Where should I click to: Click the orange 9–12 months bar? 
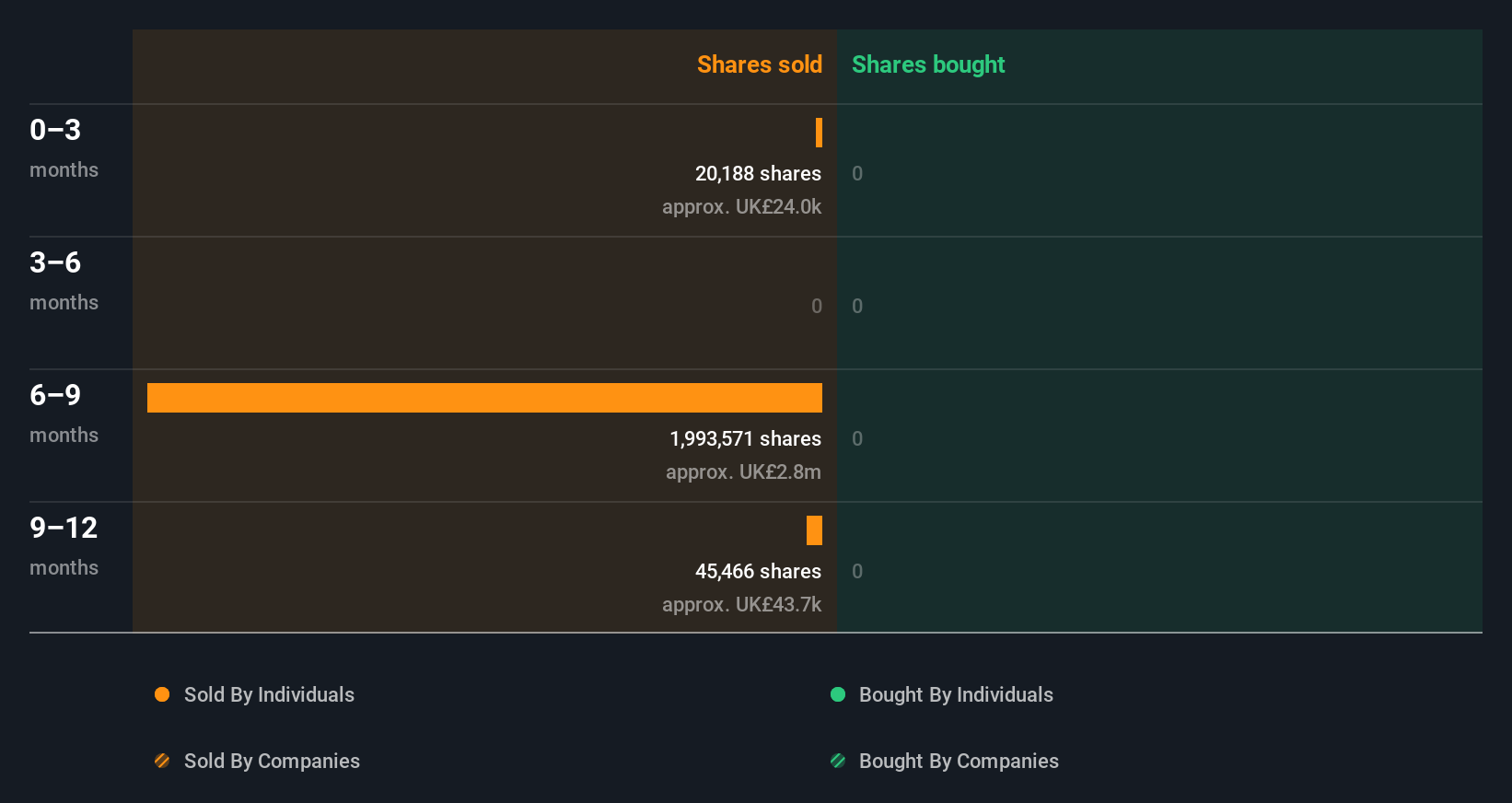[814, 530]
